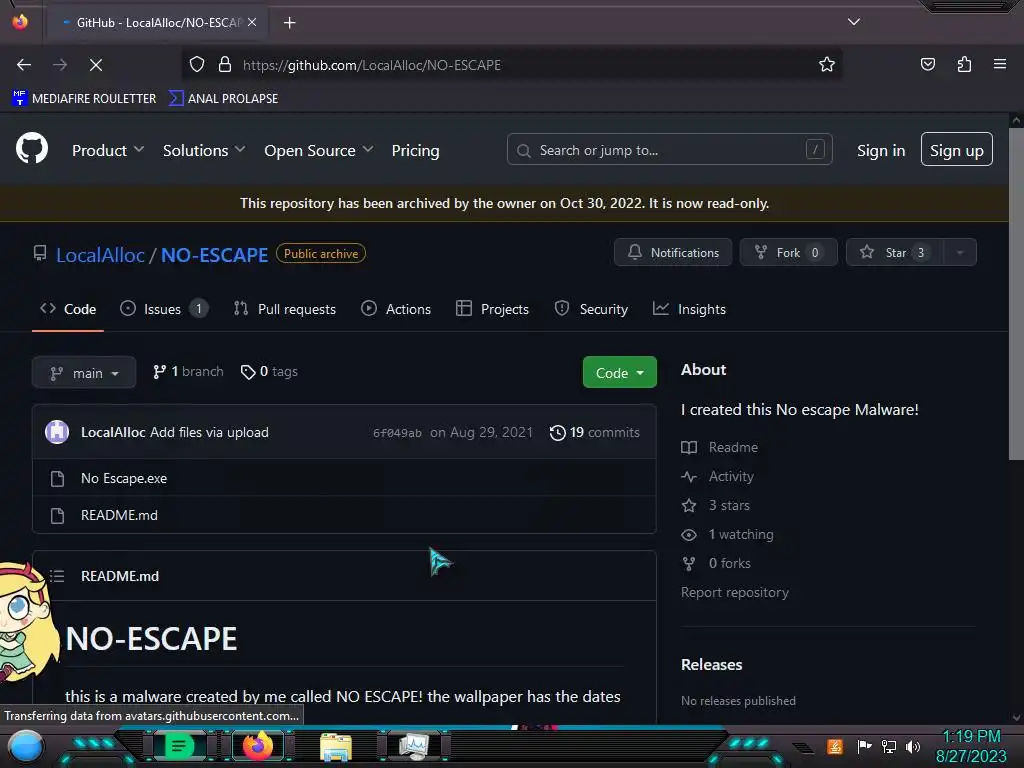Click the GitHub Octocat logo

(x=32, y=148)
